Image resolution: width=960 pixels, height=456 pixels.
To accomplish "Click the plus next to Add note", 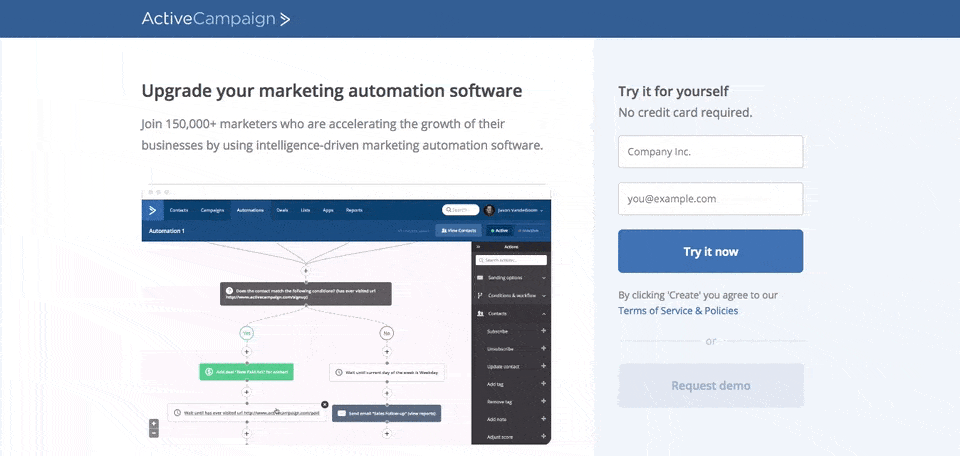I will [x=543, y=419].
